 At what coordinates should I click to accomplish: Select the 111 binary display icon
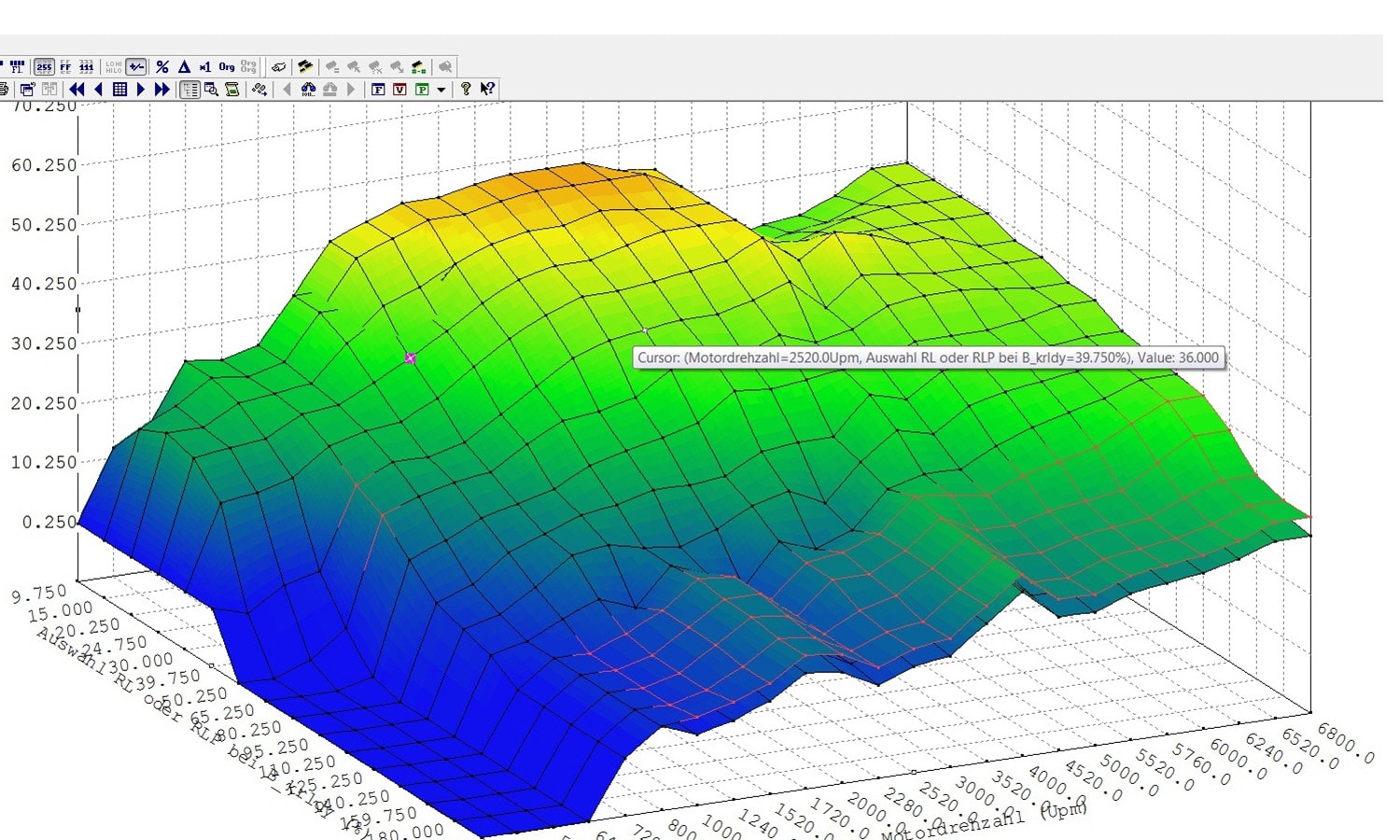[87, 67]
